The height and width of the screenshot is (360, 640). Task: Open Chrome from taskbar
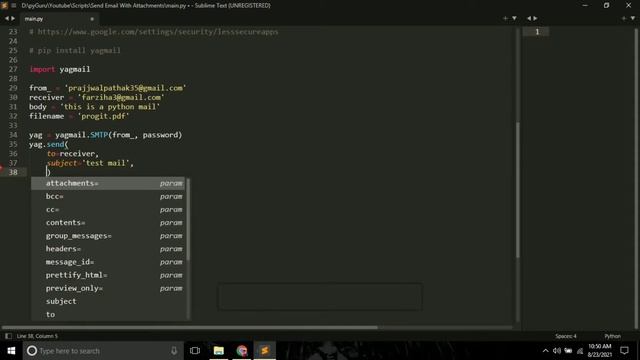point(242,351)
